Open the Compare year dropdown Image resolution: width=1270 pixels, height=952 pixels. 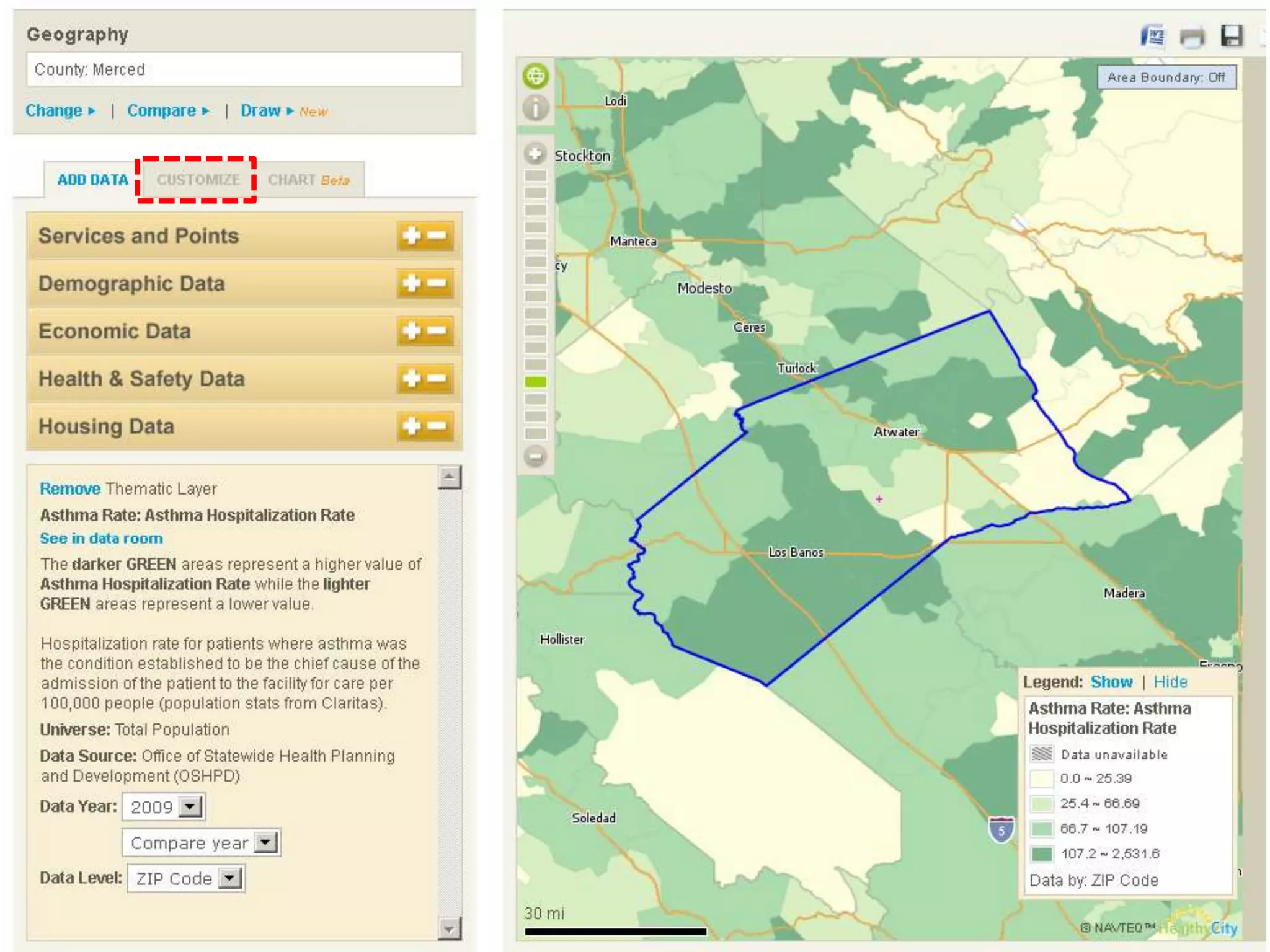(x=265, y=842)
